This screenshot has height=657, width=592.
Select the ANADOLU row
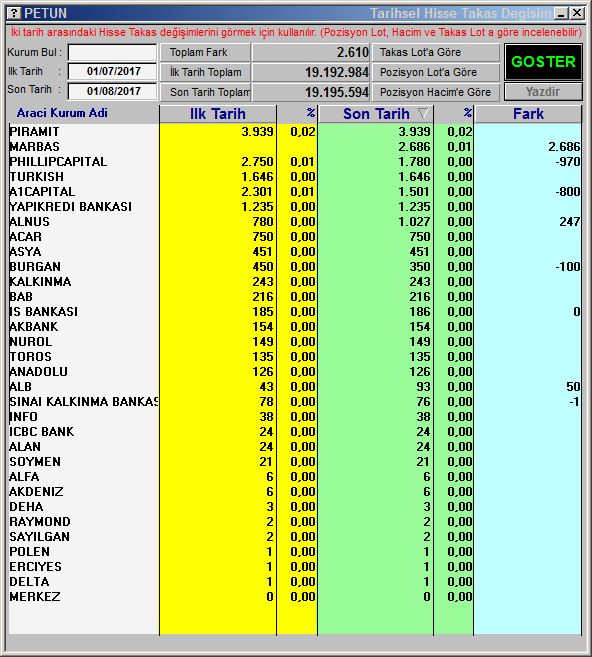click(295, 372)
